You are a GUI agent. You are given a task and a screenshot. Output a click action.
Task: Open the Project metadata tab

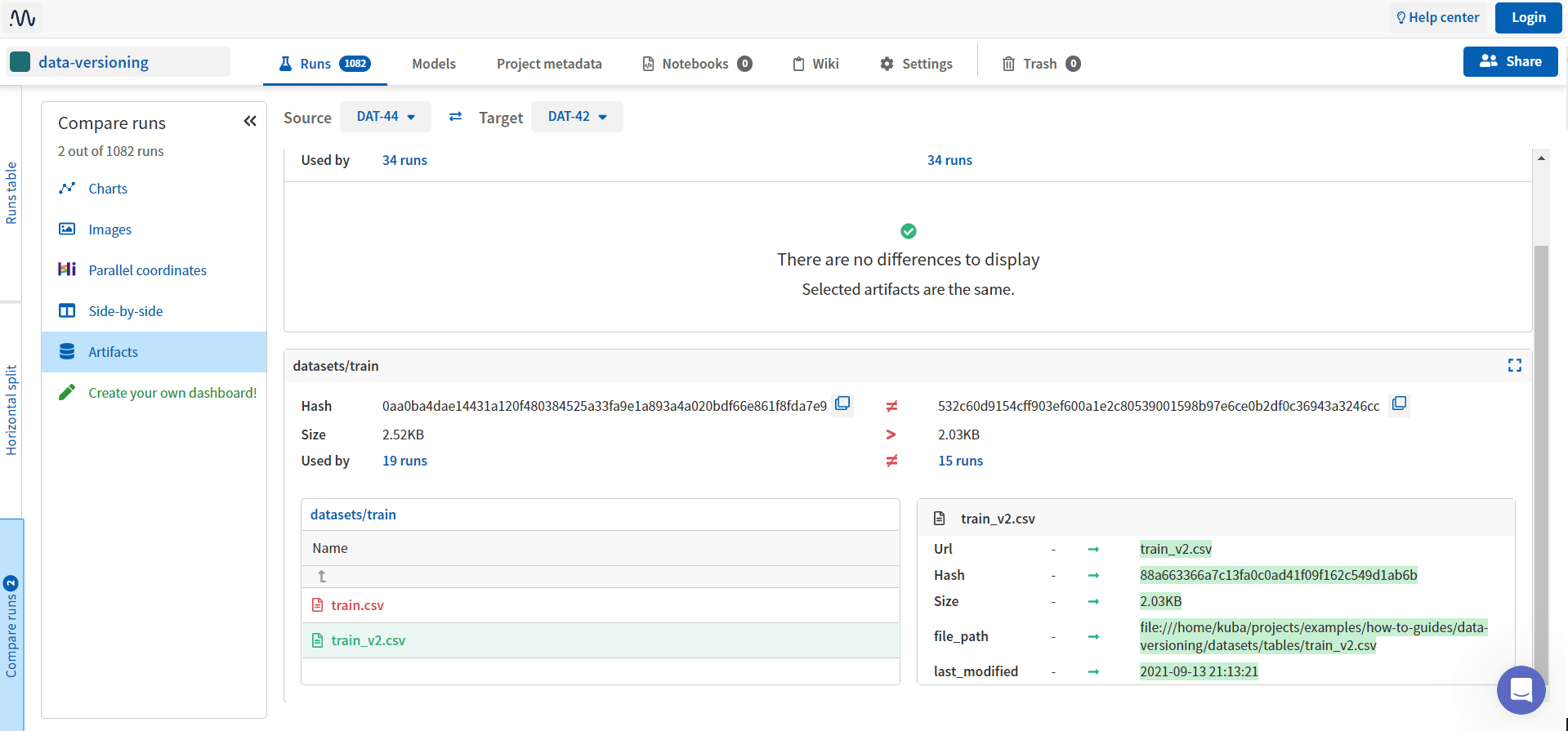click(549, 64)
